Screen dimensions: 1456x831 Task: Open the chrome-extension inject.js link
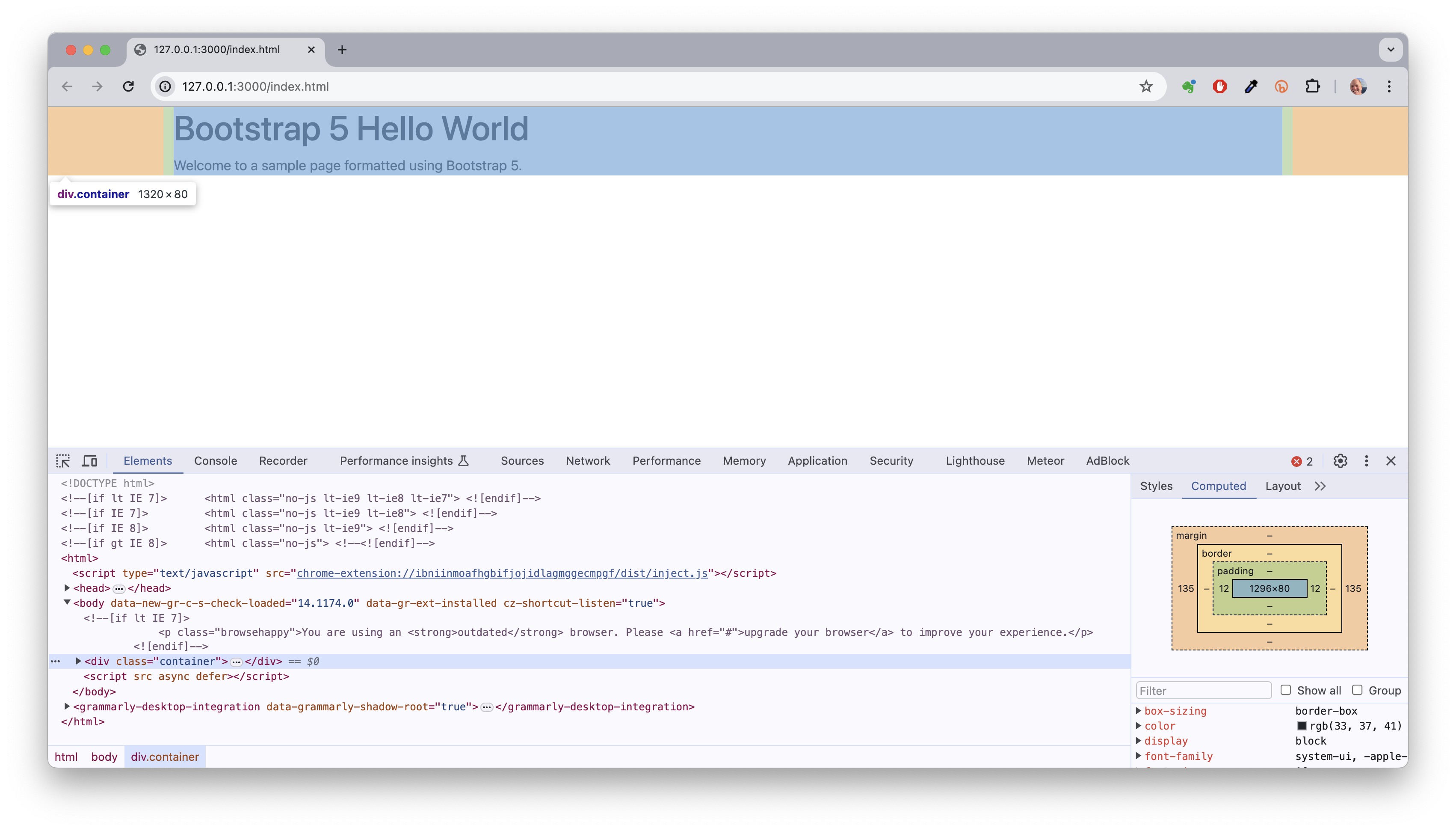502,573
